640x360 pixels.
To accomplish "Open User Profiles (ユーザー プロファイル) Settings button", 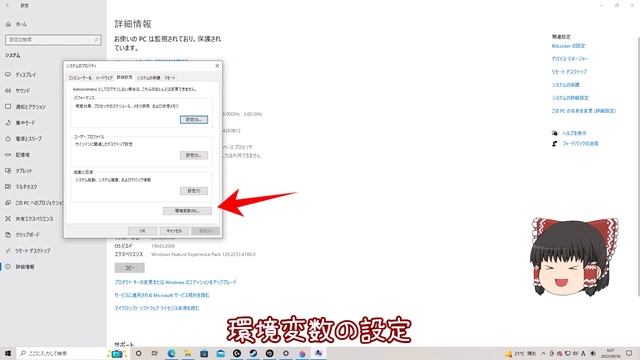I will (x=194, y=155).
